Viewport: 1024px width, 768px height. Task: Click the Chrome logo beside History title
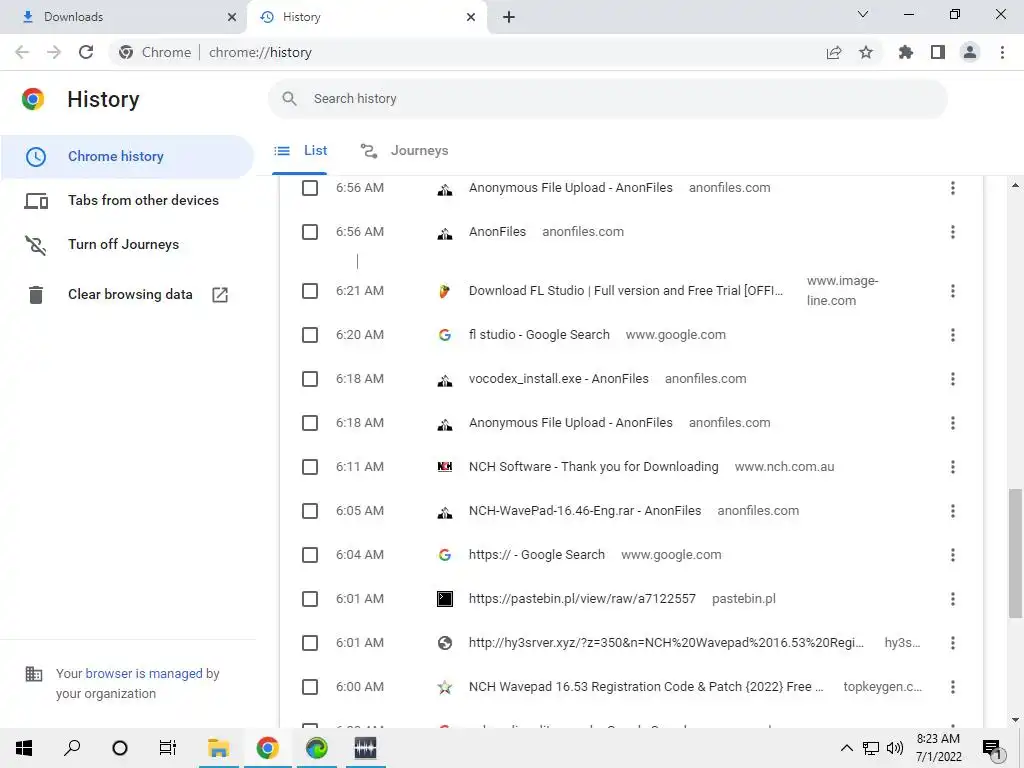click(33, 99)
